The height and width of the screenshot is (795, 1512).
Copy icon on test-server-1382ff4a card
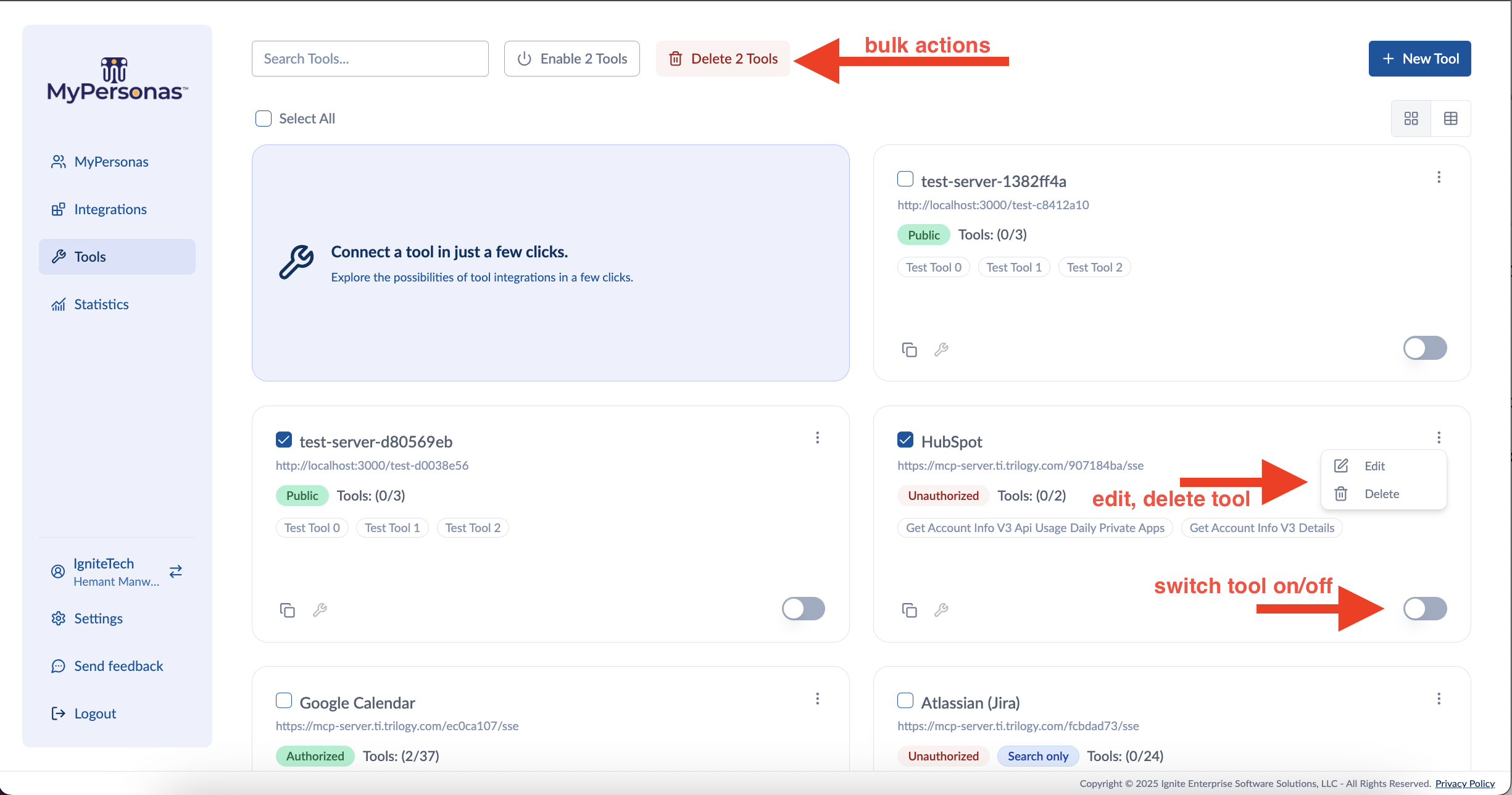[909, 349]
